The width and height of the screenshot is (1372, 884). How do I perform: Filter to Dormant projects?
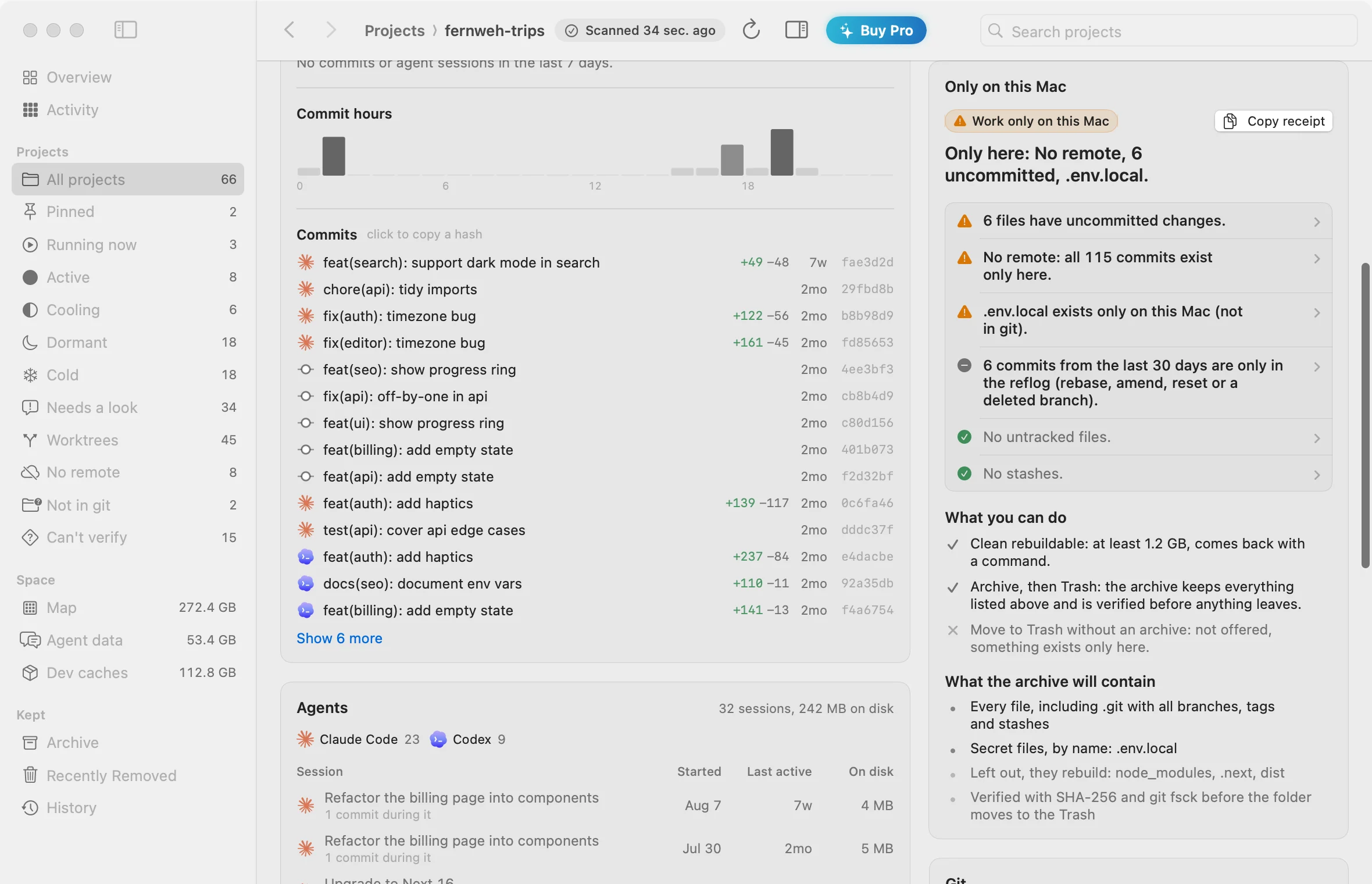(x=128, y=342)
